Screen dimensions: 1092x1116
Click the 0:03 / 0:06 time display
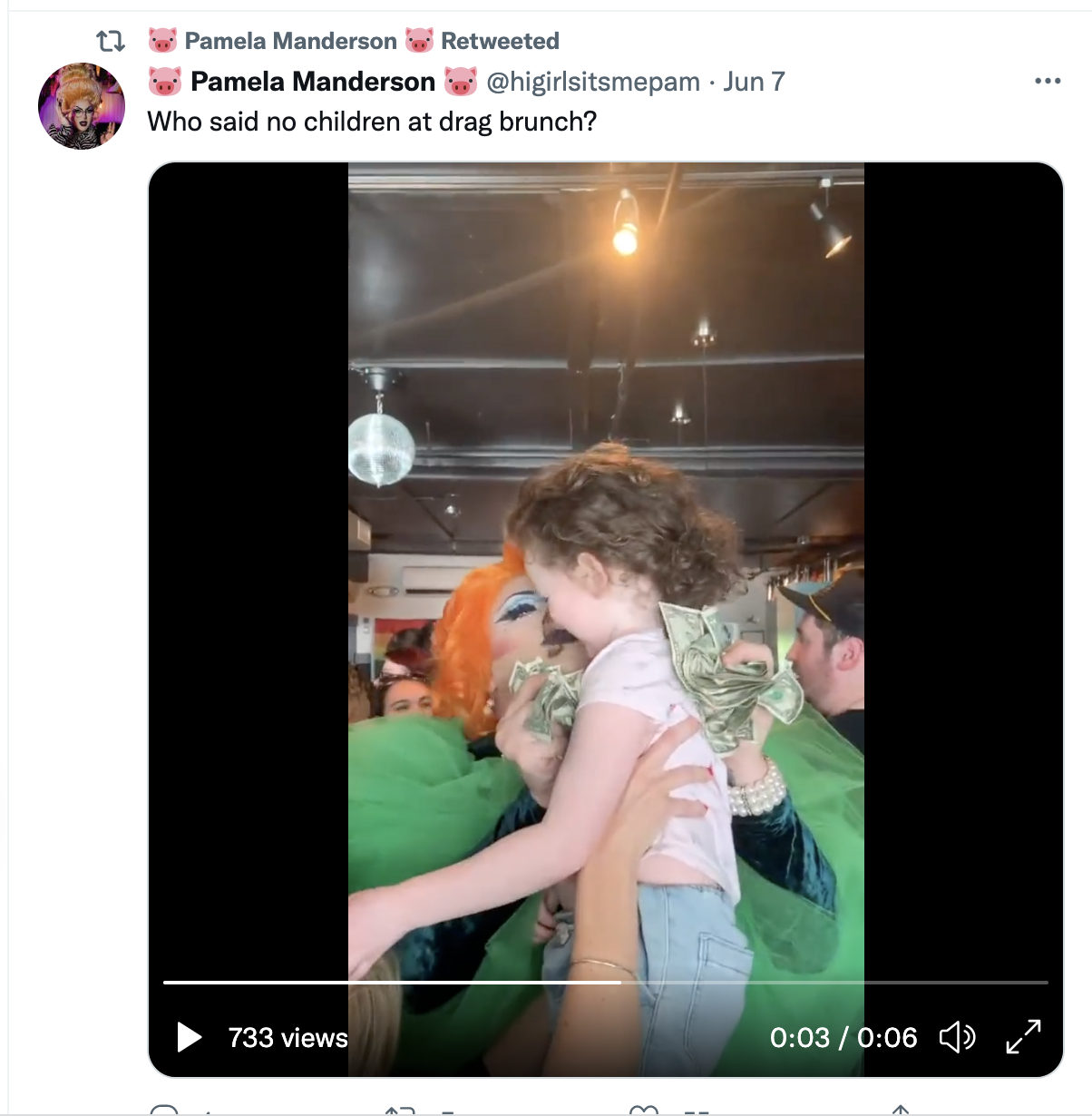click(x=843, y=1037)
